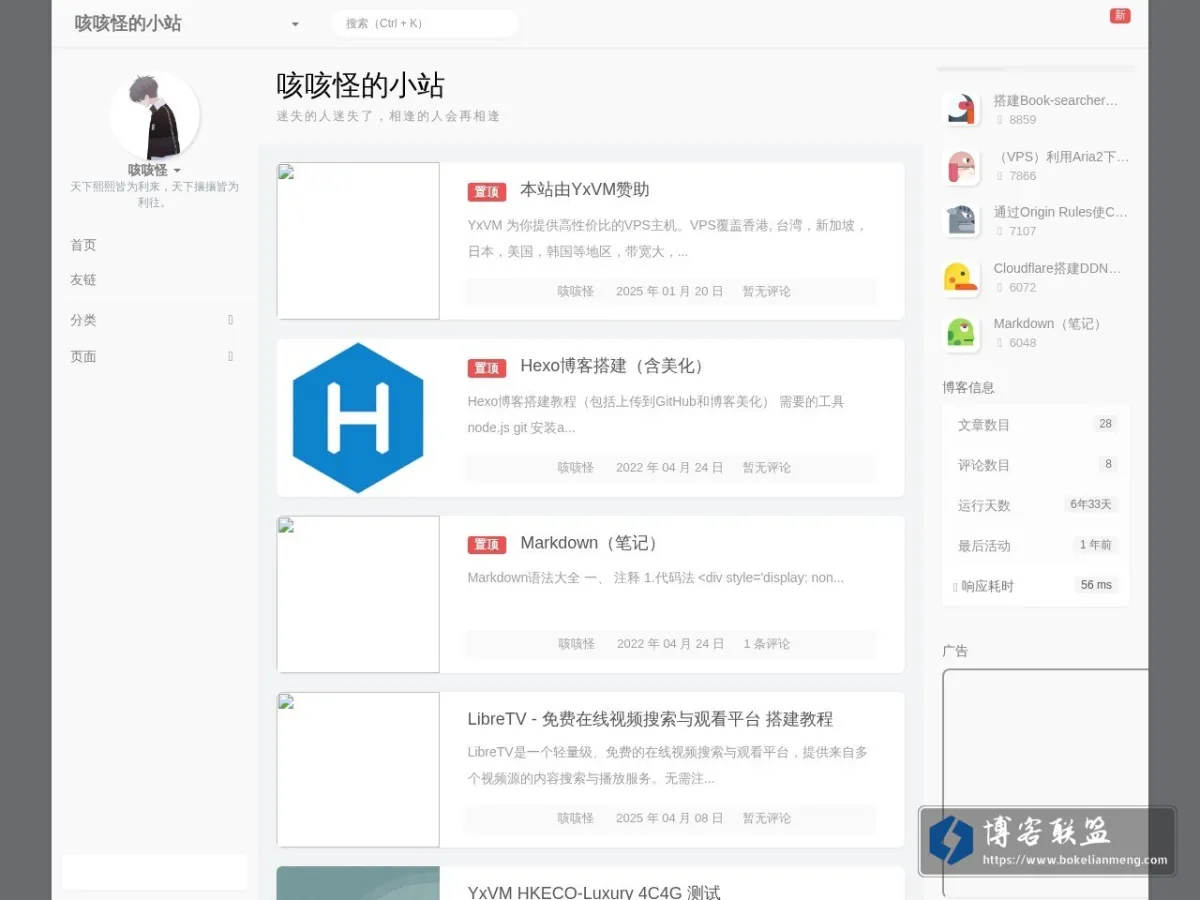Viewport: 1200px width, 900px height.
Task: Open the Markdown（笔记）post thumbnail
Action: pyautogui.click(x=358, y=594)
